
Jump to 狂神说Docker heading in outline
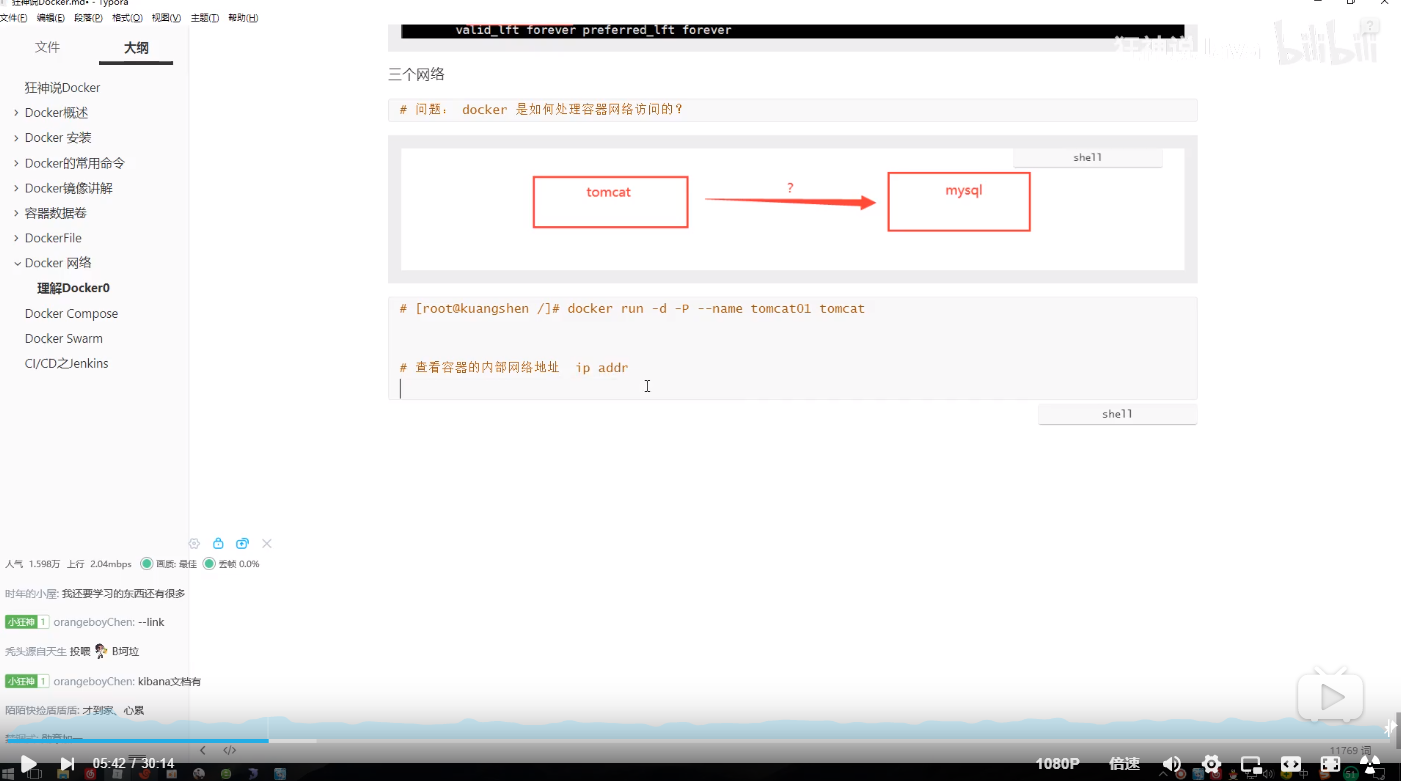tap(62, 88)
